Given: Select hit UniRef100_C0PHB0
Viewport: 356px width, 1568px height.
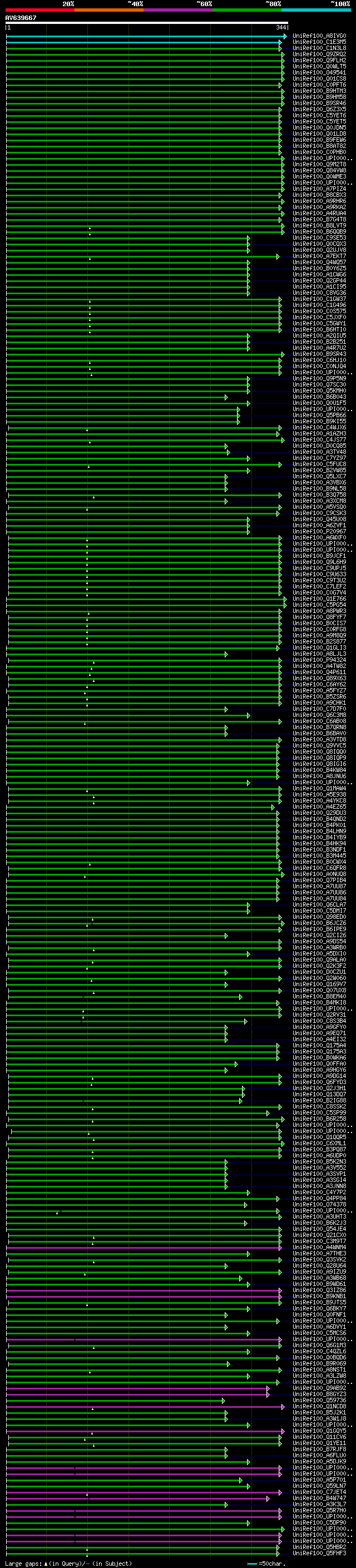Looking at the screenshot, I should tap(319, 151).
